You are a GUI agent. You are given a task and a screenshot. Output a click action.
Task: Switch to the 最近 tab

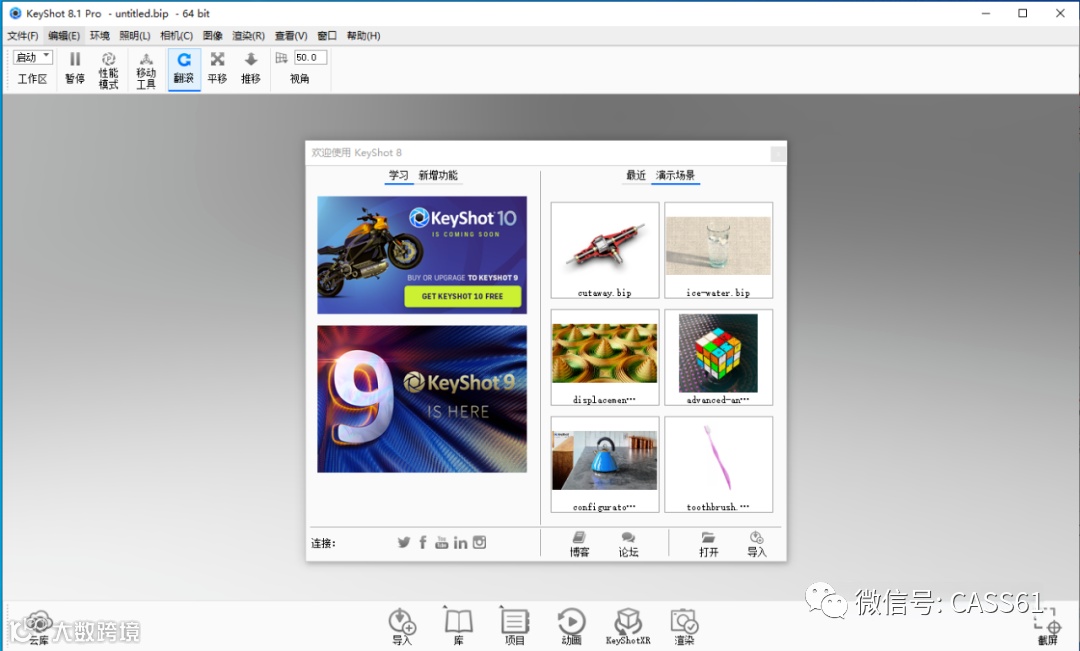636,176
